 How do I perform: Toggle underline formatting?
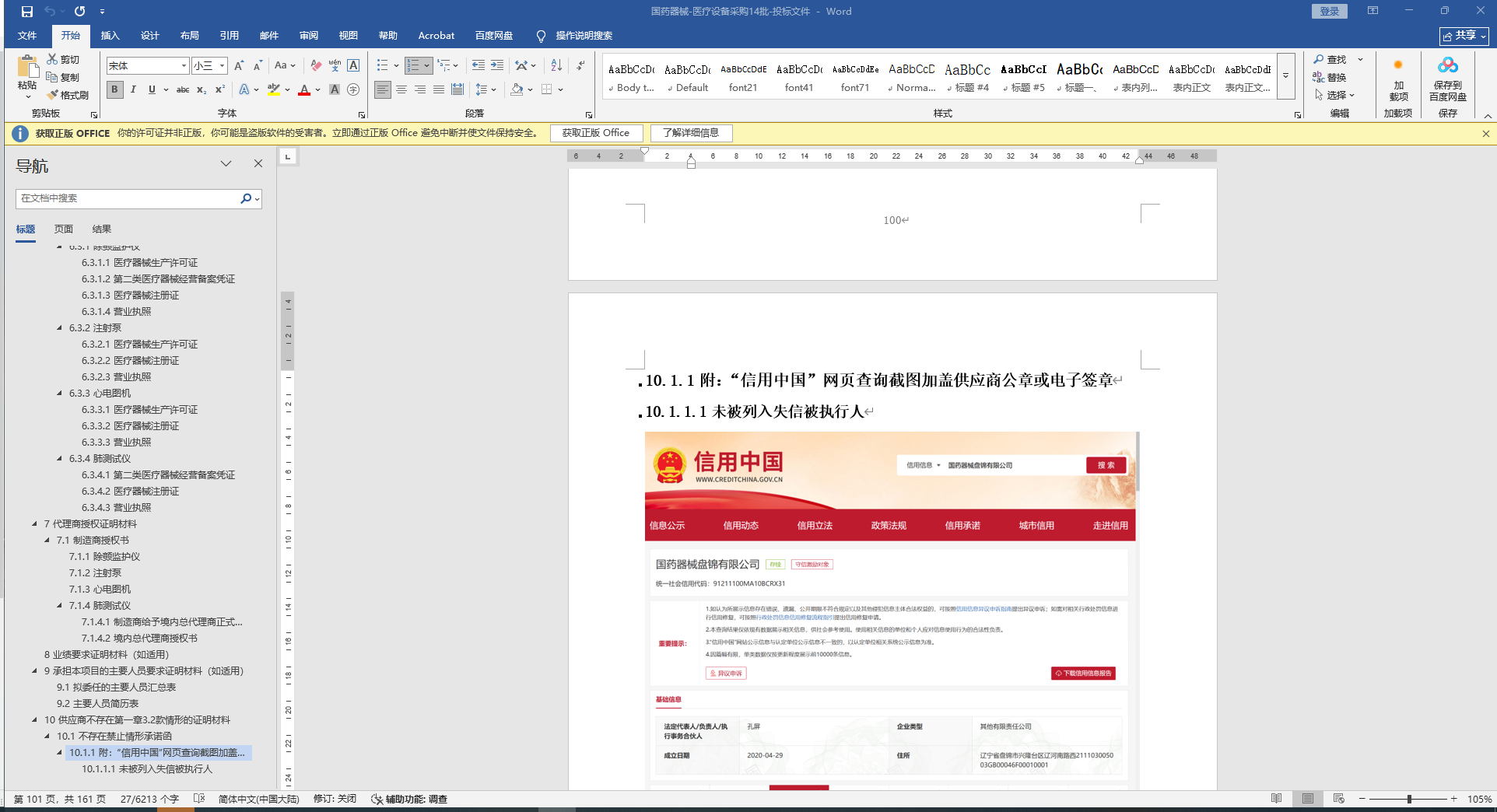point(152,89)
